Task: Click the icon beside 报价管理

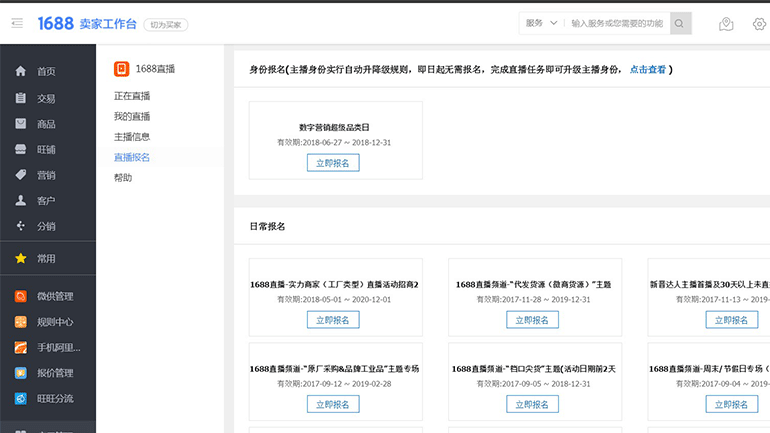Action: [21, 373]
